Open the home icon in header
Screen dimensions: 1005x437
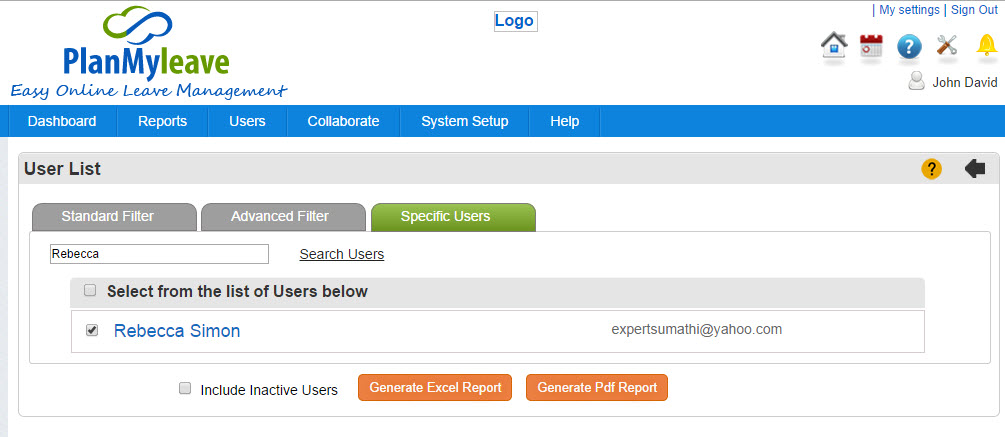834,46
